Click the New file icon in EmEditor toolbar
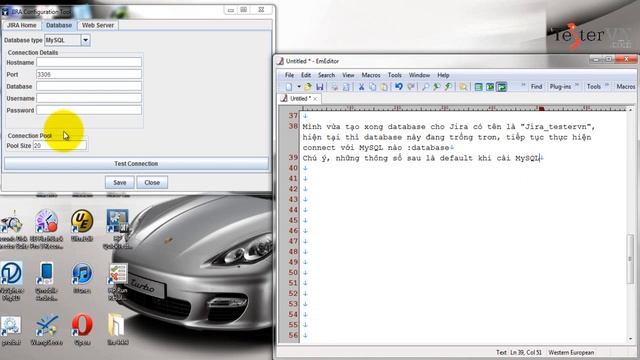Image resolution: width=640 pixels, height=360 pixels. 289,87
